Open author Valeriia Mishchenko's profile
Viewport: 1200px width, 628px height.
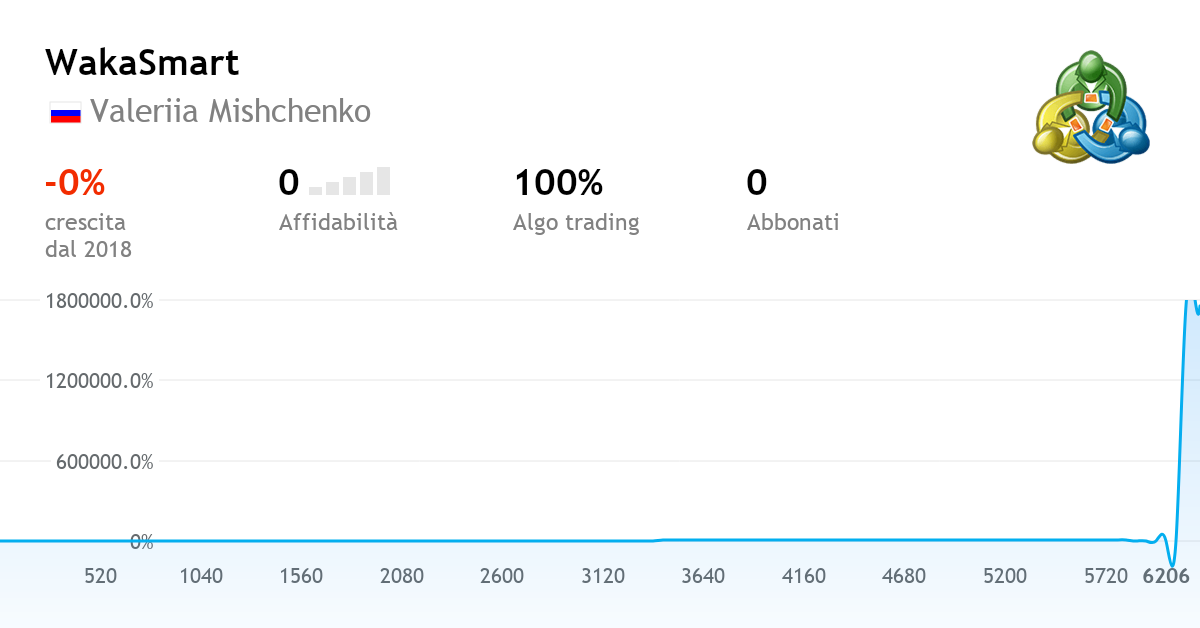pyautogui.click(x=230, y=111)
